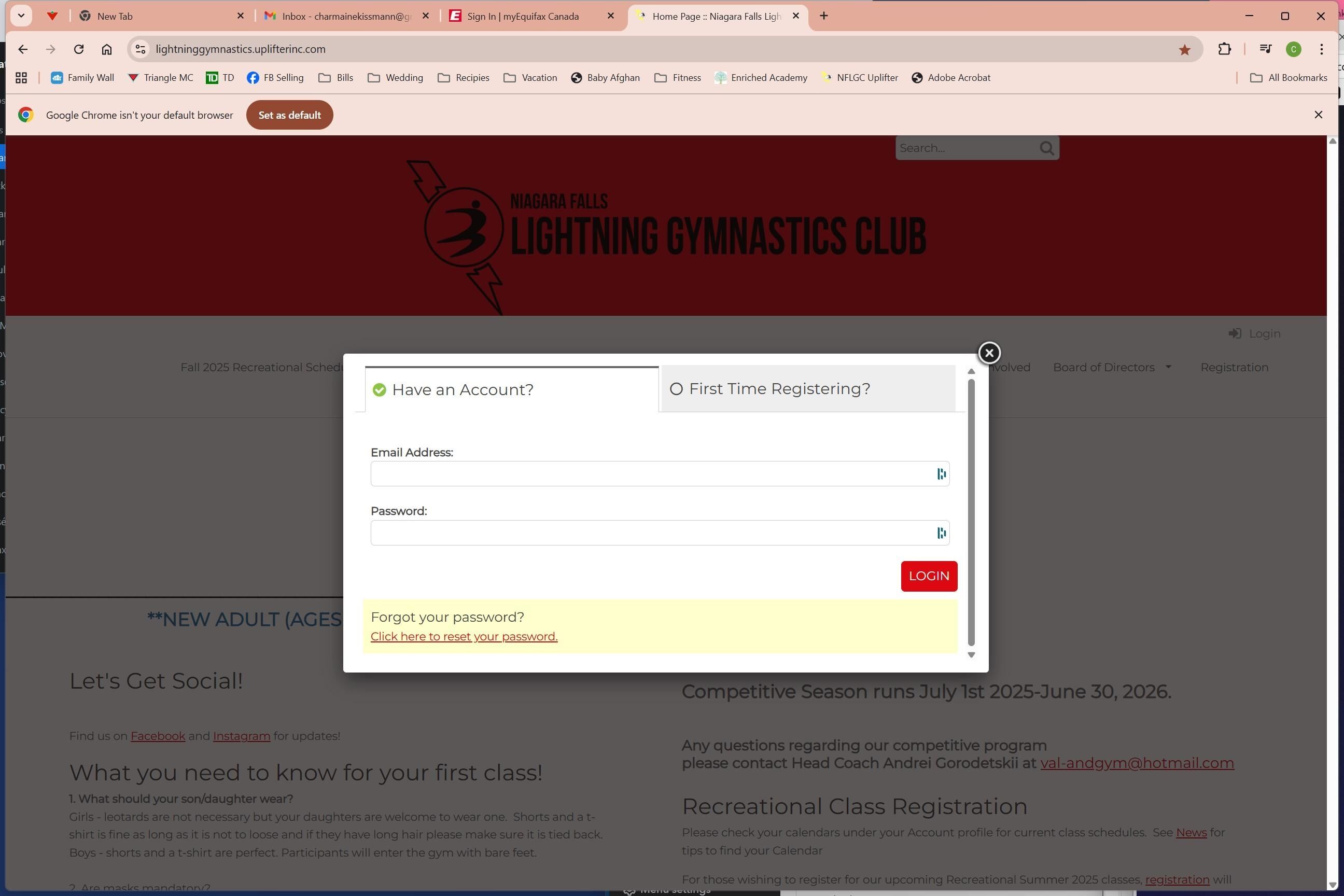Select First Time Registering radio option
This screenshot has width=1344, height=896.
click(676, 389)
